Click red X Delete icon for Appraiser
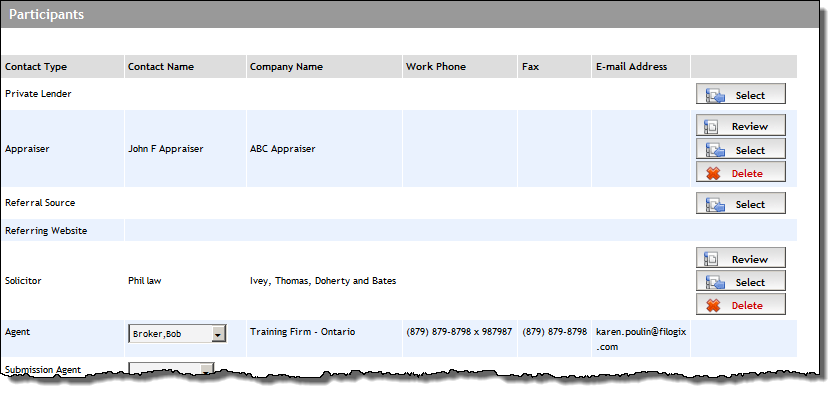Viewport: 836px width, 393px height. 713,173
